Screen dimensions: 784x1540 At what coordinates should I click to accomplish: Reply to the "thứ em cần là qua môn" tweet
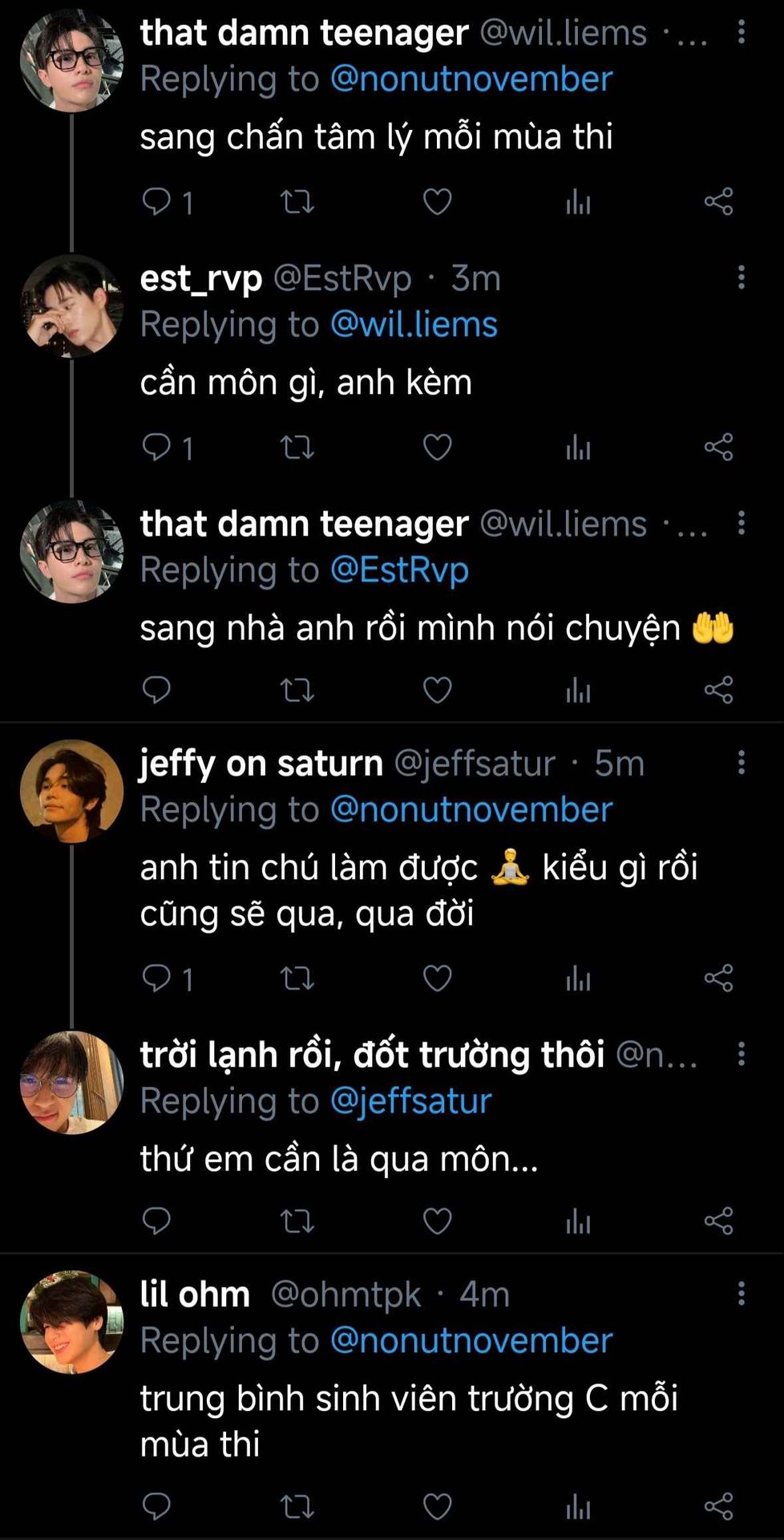point(156,1221)
